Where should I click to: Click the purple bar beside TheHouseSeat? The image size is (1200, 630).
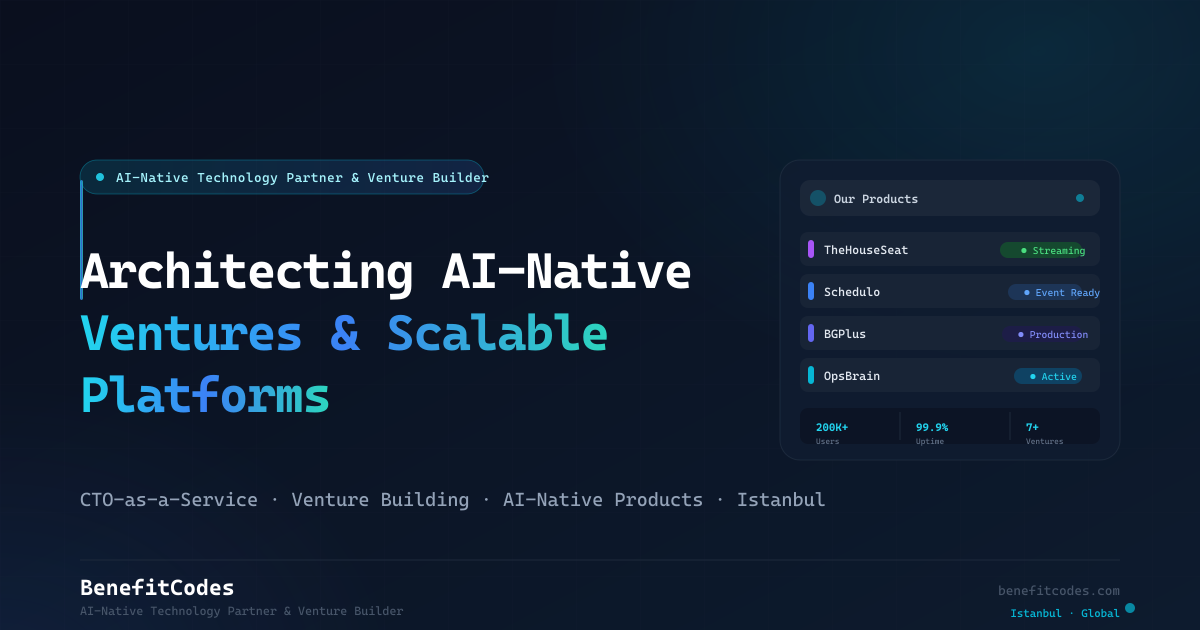click(811, 249)
